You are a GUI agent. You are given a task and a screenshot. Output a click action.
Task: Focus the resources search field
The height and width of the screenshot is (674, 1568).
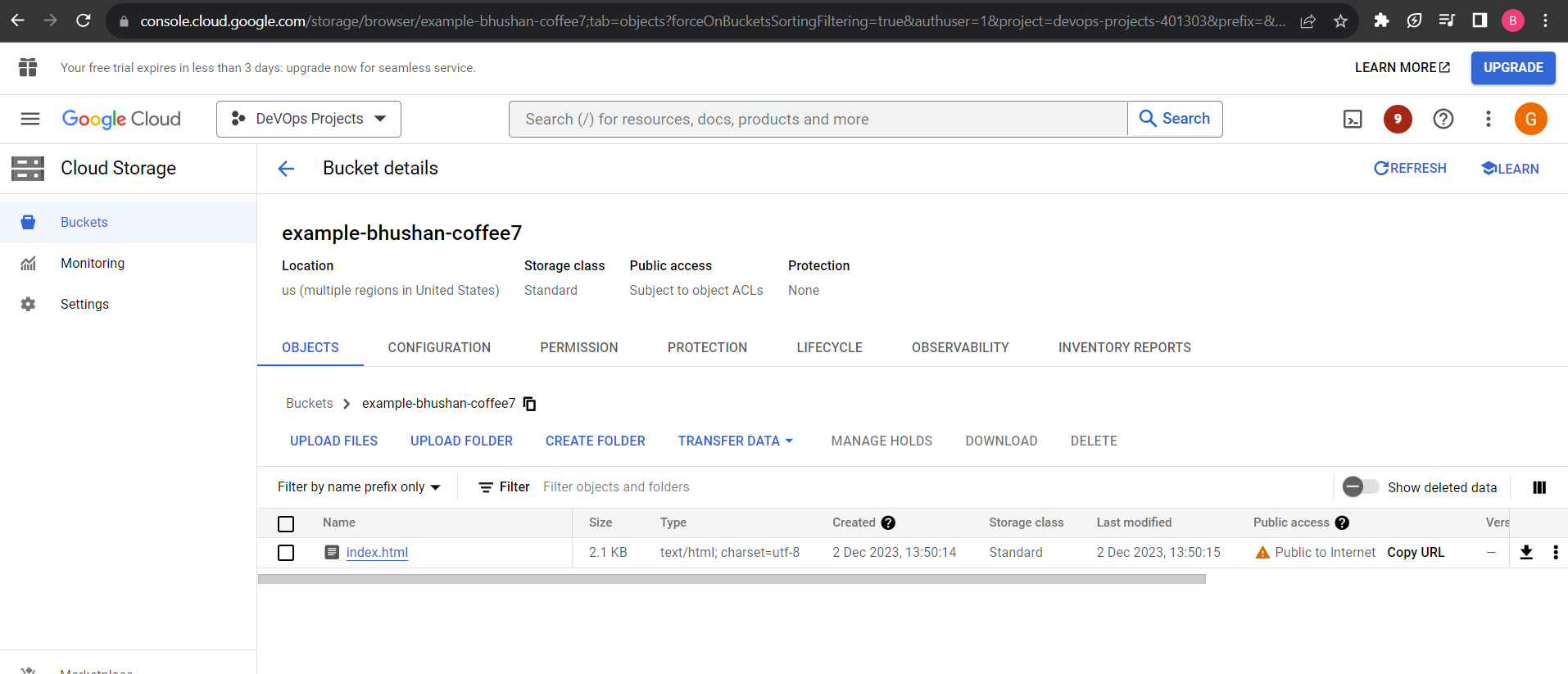click(x=819, y=119)
